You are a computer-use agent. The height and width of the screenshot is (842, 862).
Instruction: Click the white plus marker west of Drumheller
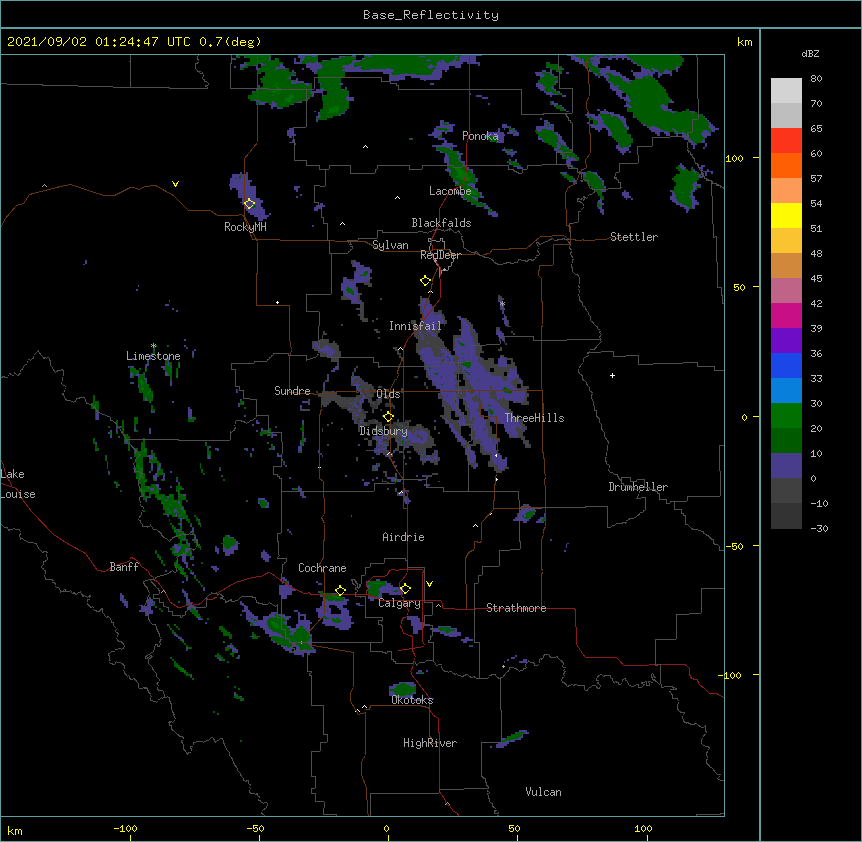[x=612, y=375]
